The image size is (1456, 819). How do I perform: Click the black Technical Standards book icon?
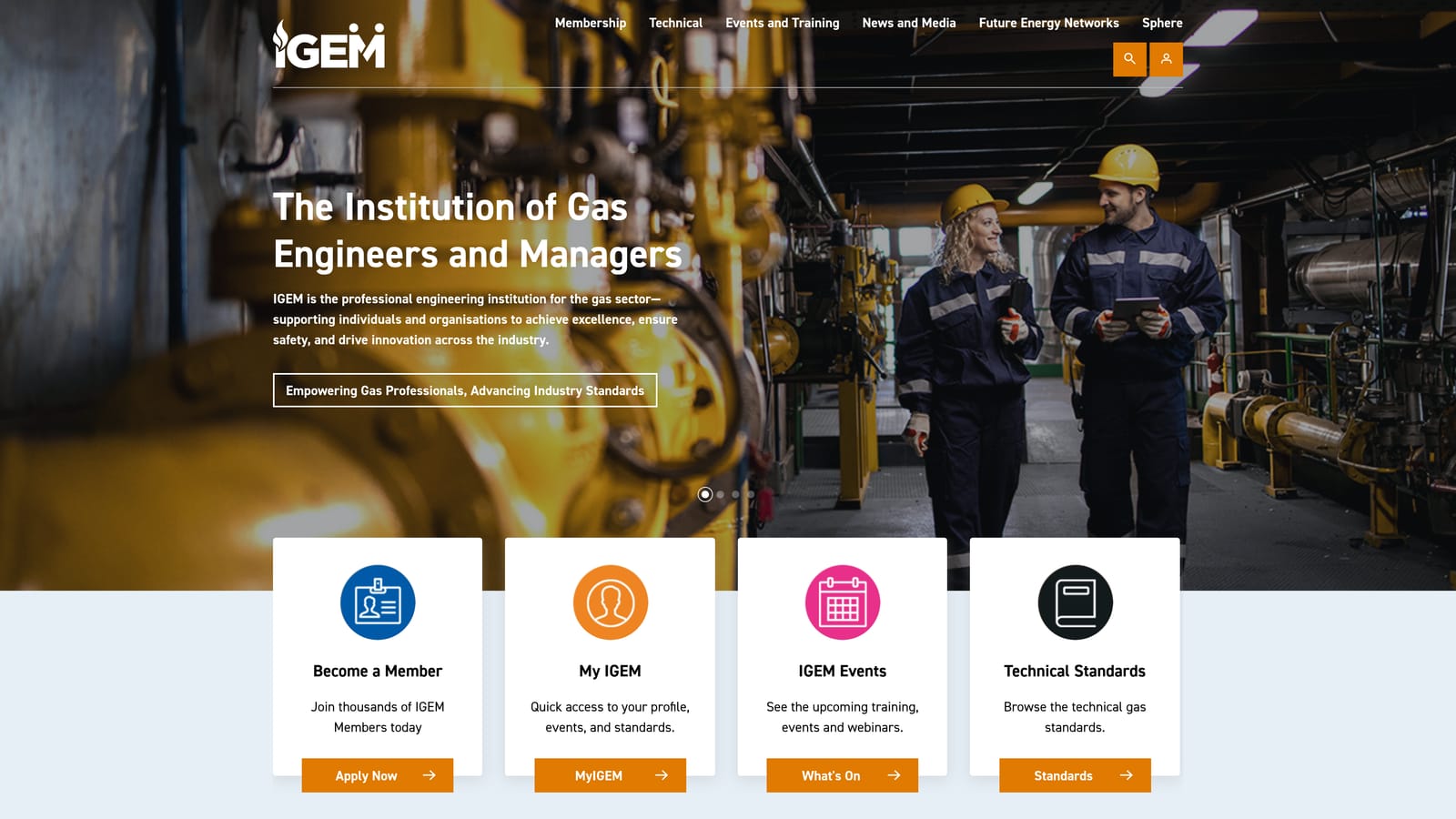point(1075,602)
